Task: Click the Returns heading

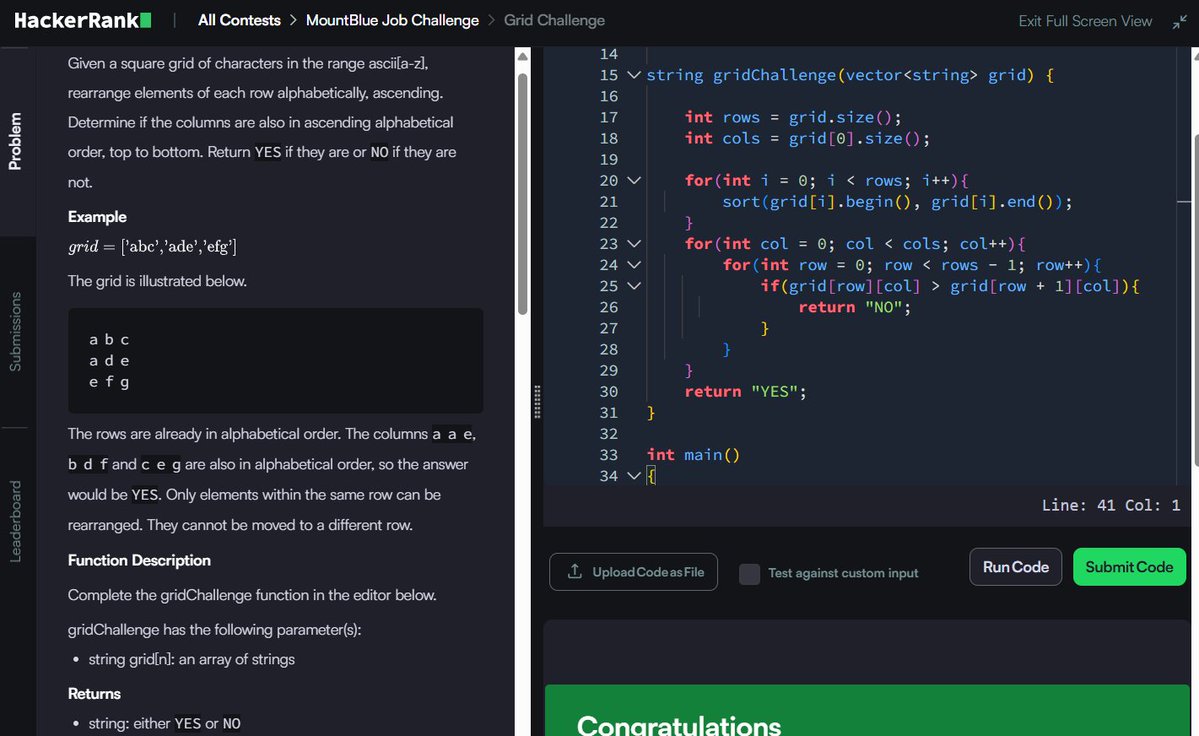Action: pos(94,694)
